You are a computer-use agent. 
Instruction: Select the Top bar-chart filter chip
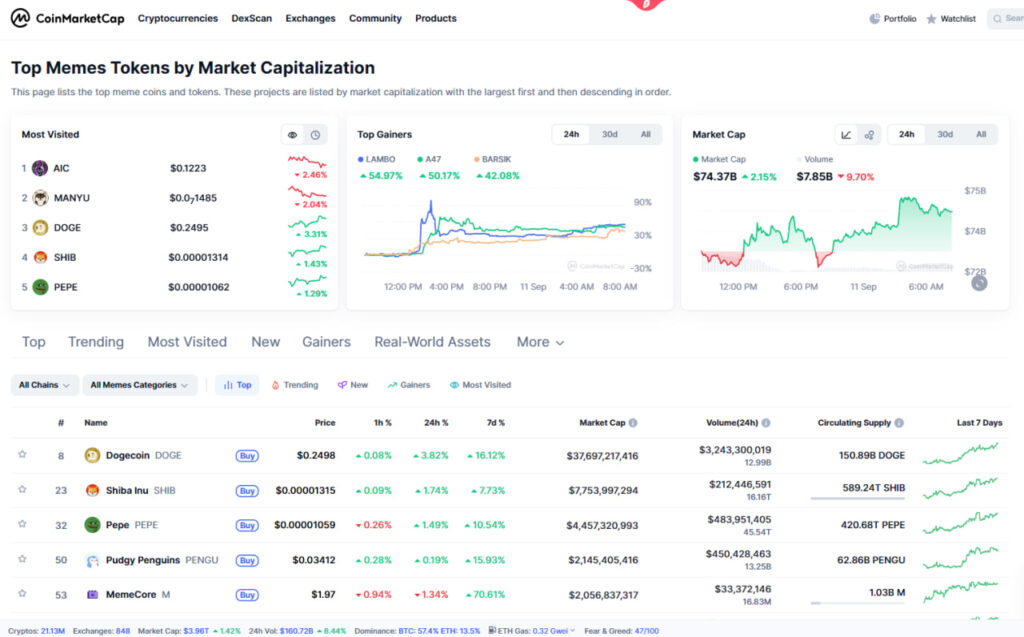[237, 385]
